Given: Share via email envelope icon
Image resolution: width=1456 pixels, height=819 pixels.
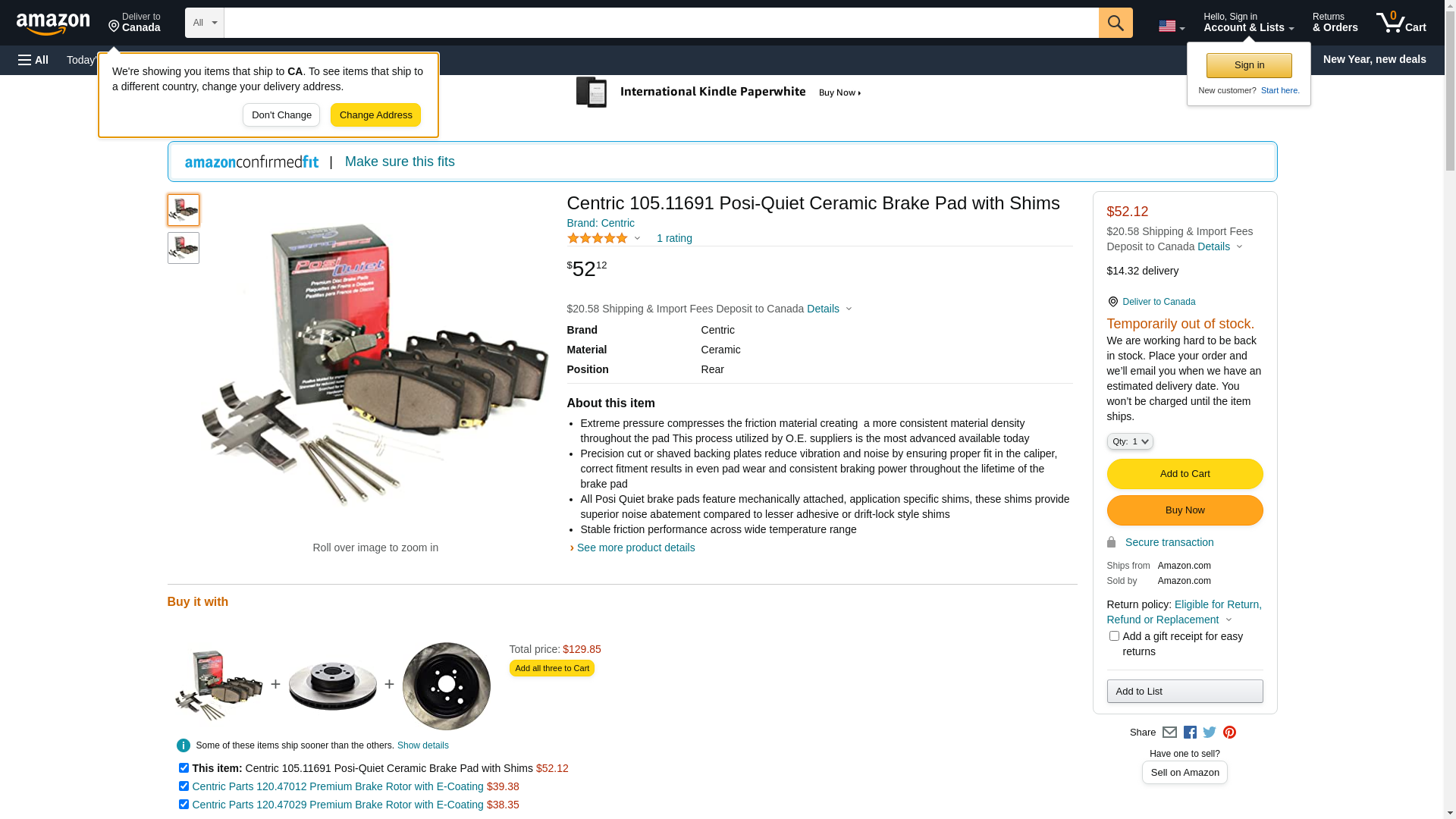Looking at the screenshot, I should 1169,733.
